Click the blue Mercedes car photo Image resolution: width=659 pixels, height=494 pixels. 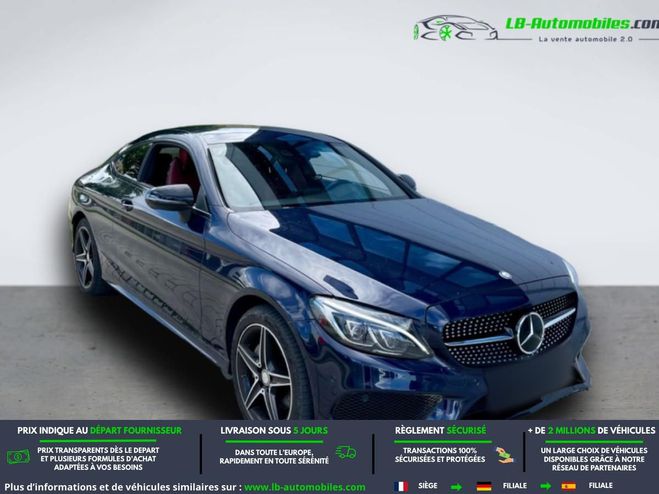(330, 272)
